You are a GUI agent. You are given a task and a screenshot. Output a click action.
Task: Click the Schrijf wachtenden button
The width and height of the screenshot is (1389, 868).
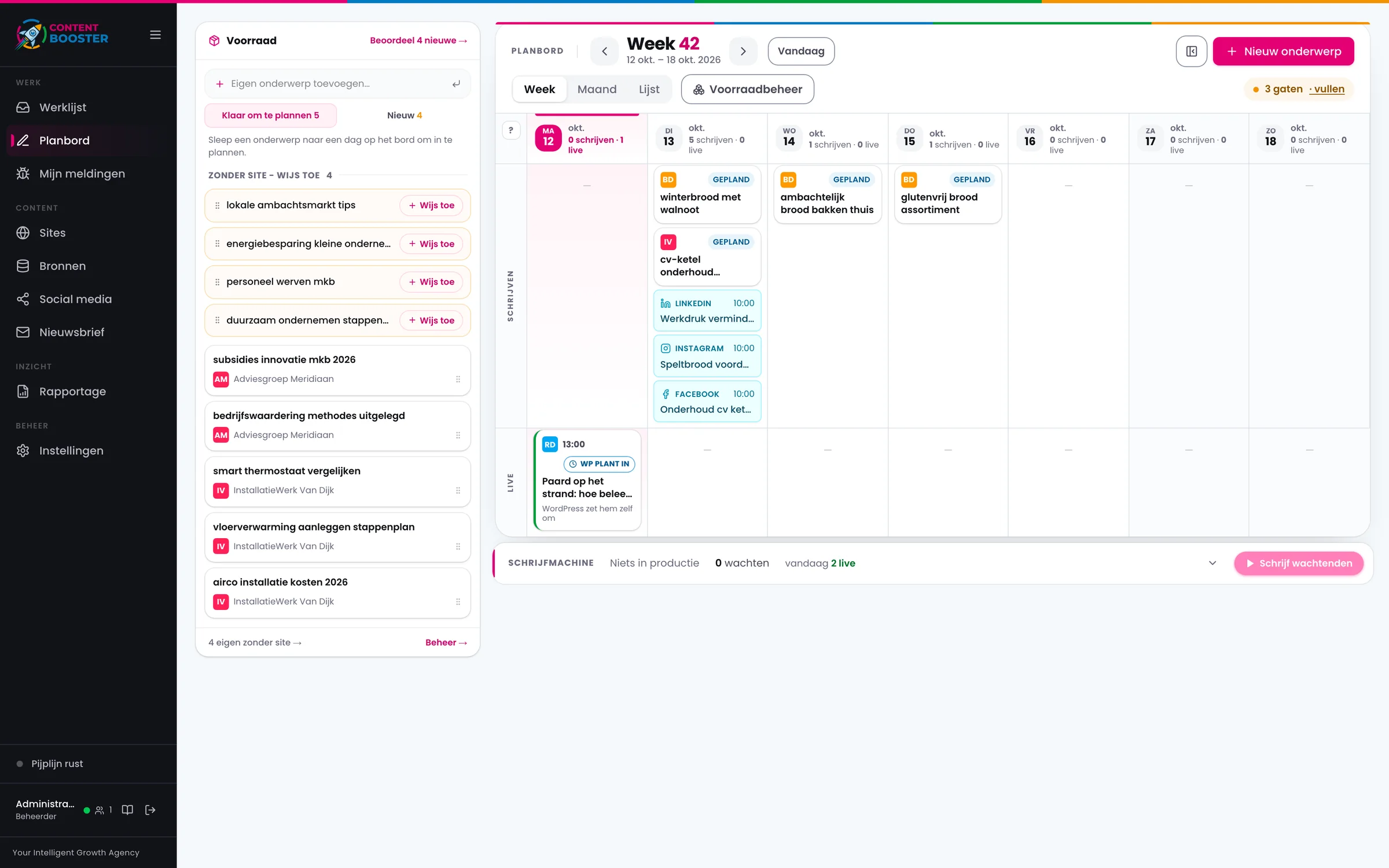(1299, 563)
